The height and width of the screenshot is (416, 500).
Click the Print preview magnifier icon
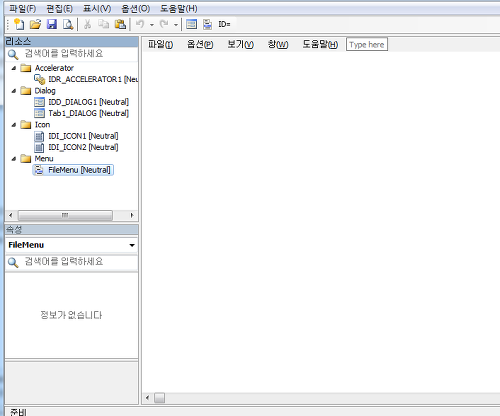(x=68, y=24)
